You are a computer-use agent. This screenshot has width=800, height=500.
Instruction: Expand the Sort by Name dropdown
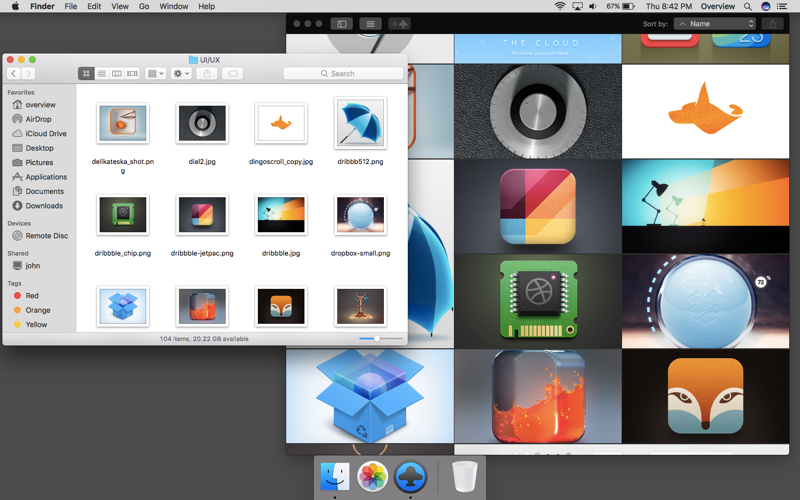click(715, 23)
